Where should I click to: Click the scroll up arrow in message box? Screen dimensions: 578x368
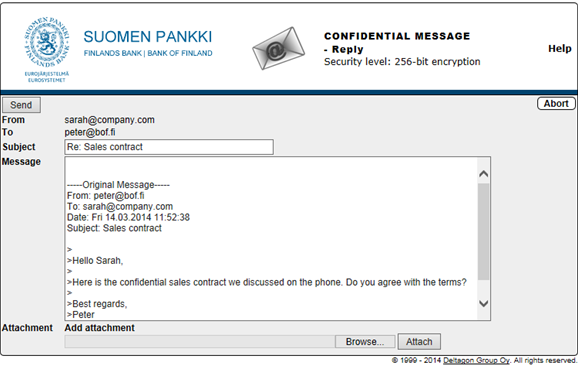coord(484,174)
